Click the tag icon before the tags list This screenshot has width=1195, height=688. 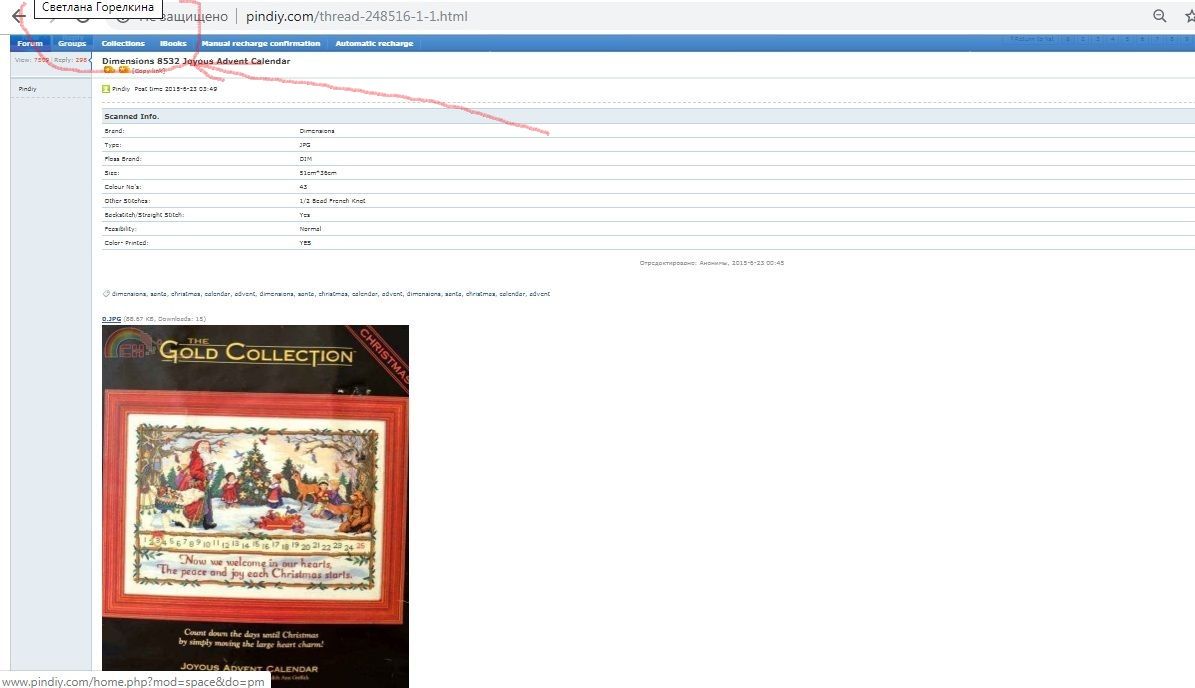click(106, 294)
